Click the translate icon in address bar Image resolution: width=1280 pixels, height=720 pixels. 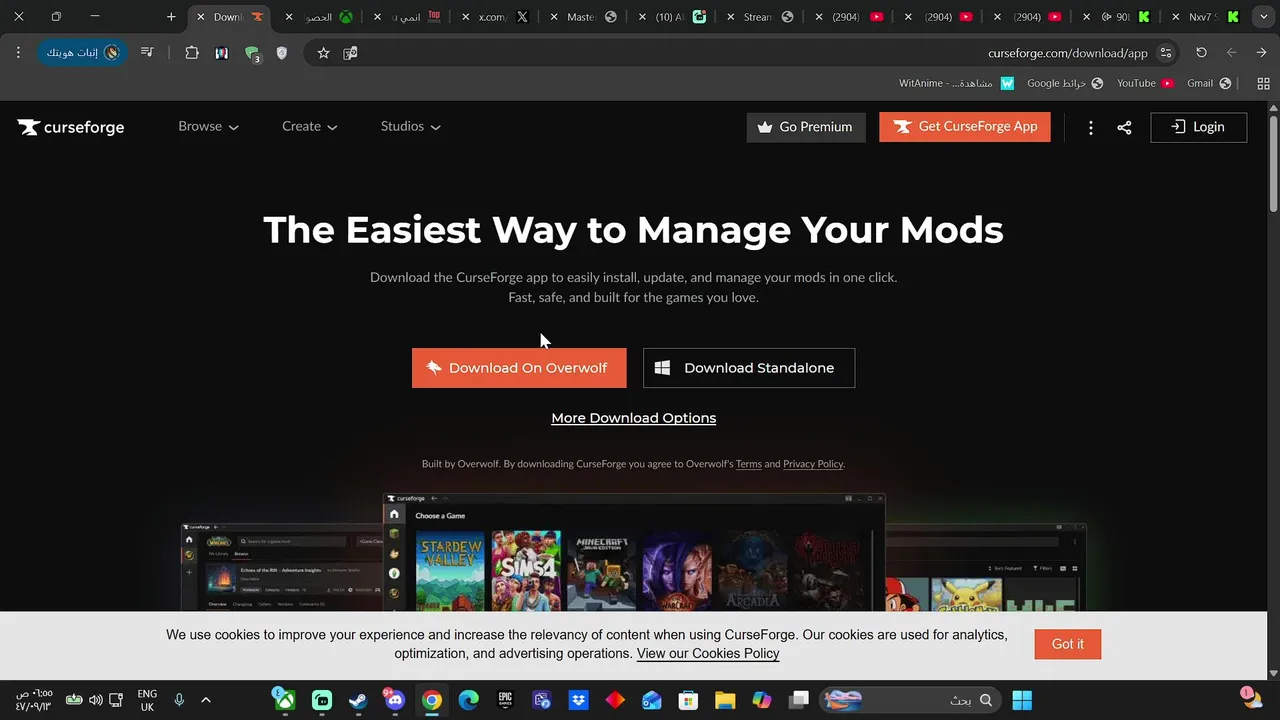(x=350, y=53)
